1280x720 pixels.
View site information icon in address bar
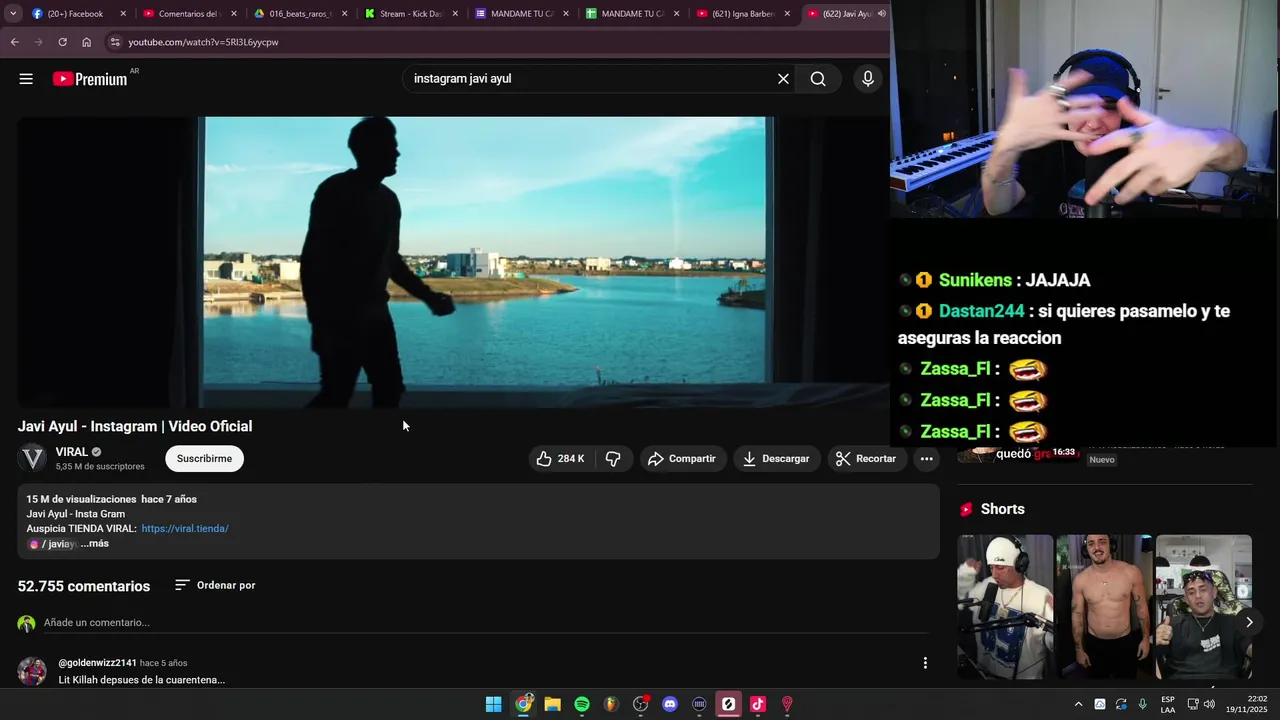click(x=114, y=42)
